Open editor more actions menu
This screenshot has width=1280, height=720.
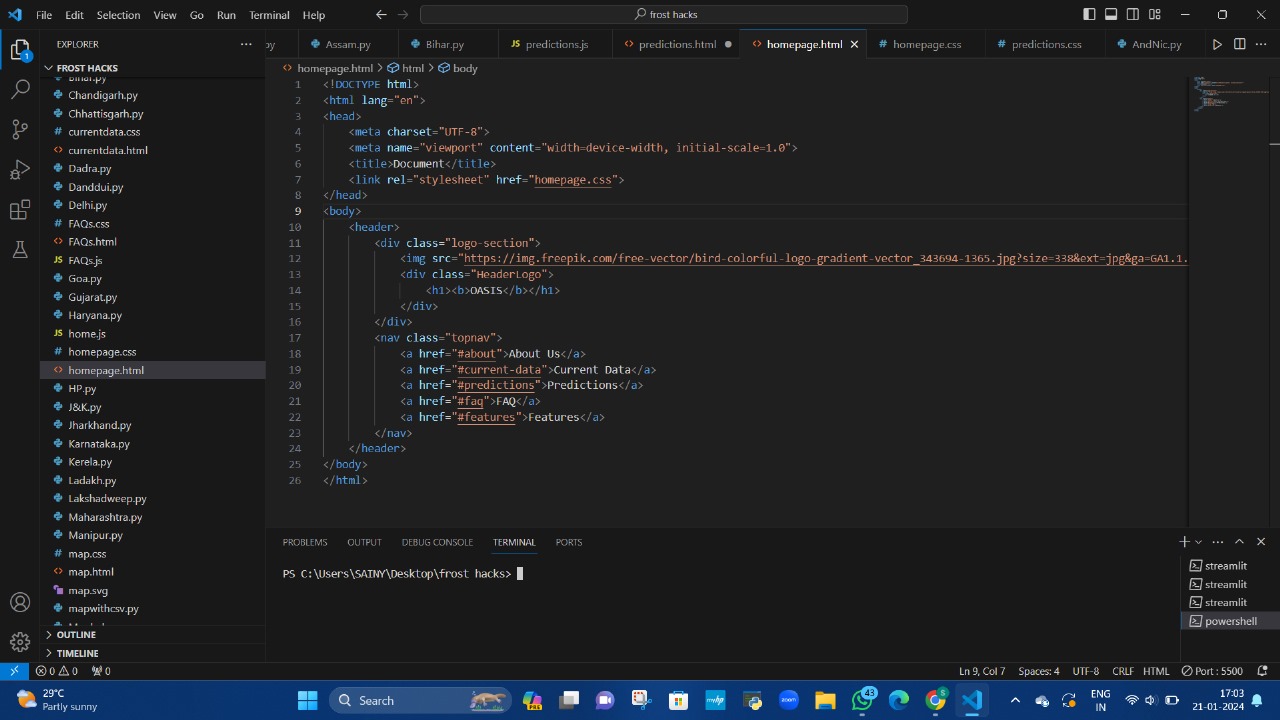[1261, 44]
